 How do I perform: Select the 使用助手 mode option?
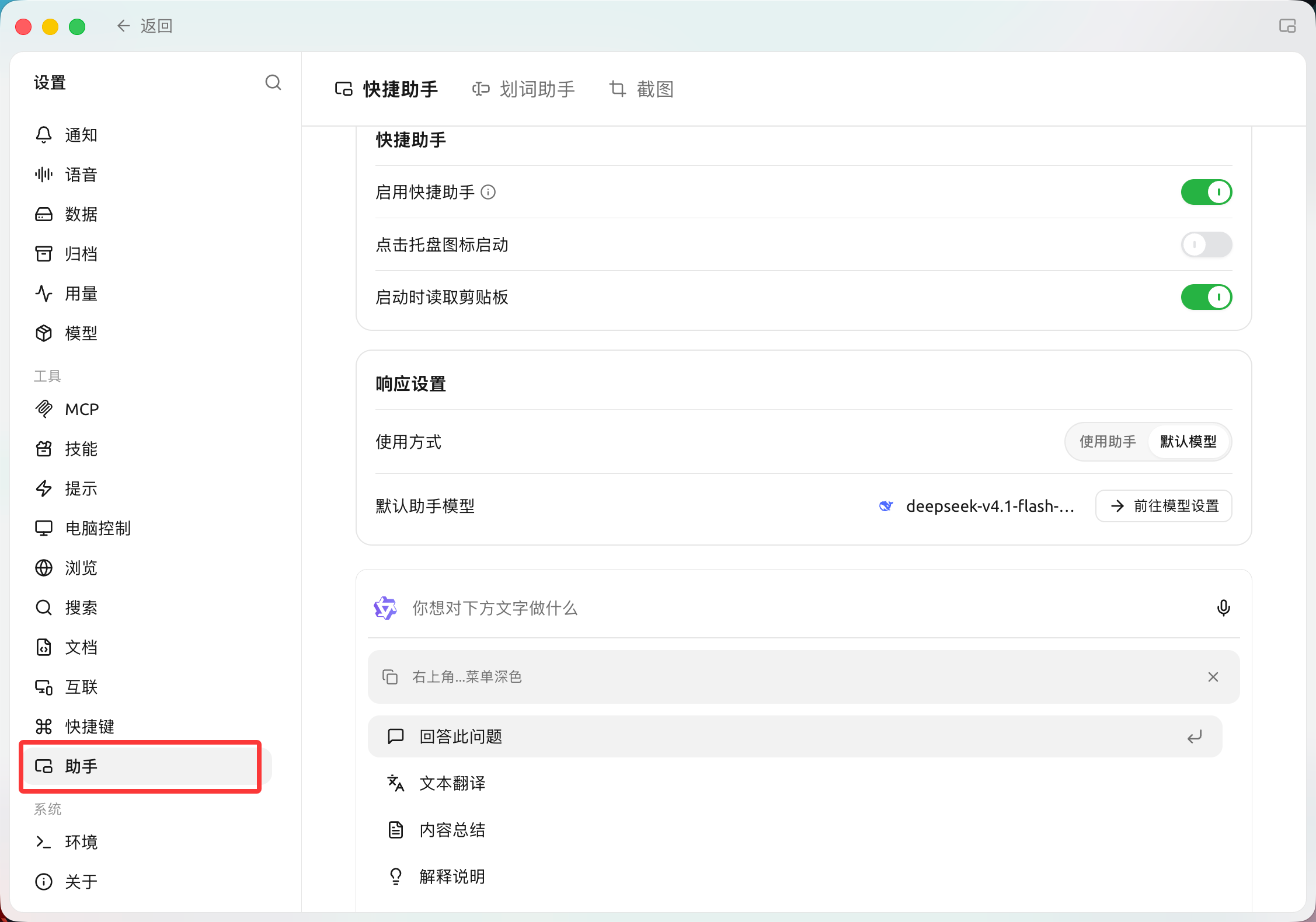tap(1108, 442)
